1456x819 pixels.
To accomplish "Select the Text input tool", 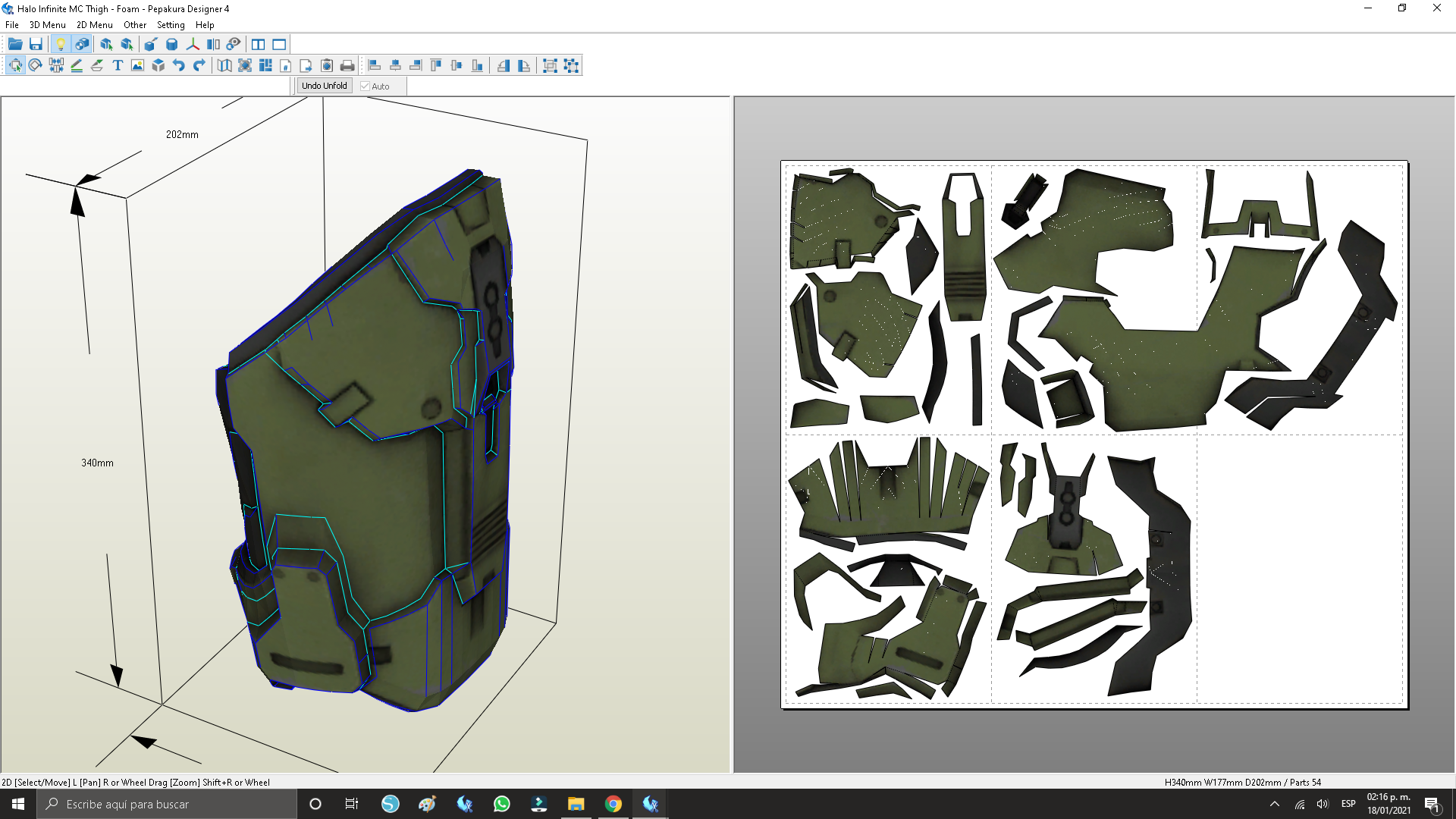I will click(x=118, y=65).
